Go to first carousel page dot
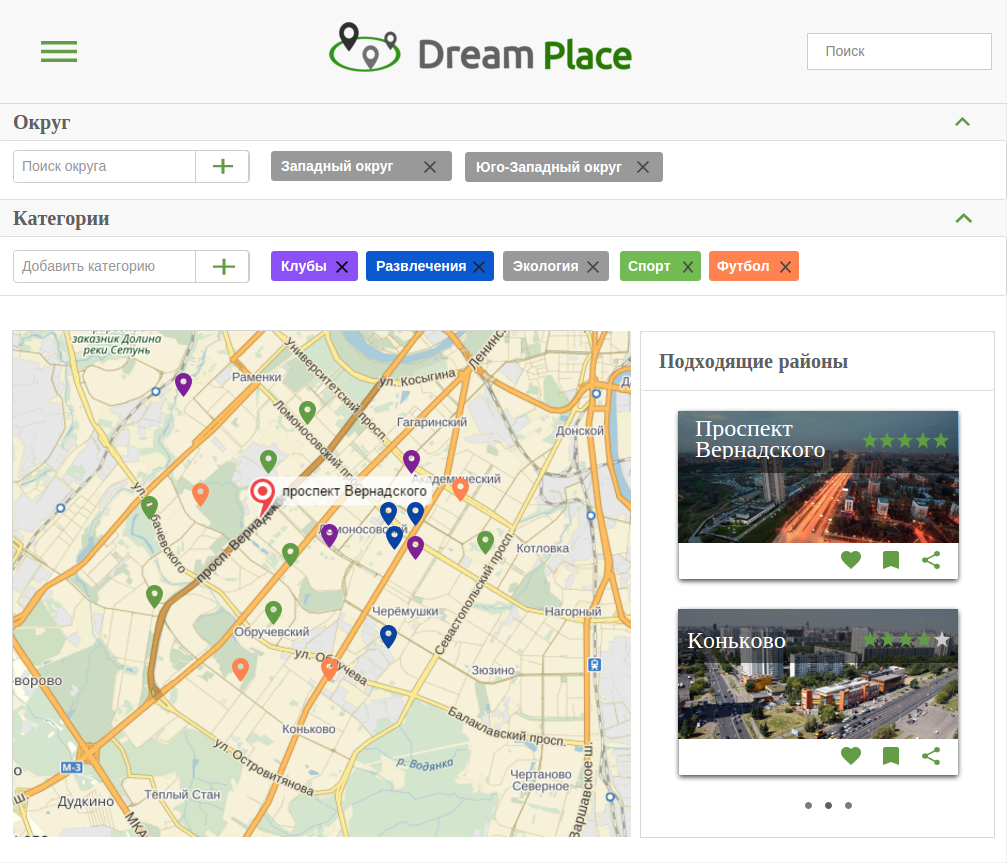 pyautogui.click(x=809, y=805)
